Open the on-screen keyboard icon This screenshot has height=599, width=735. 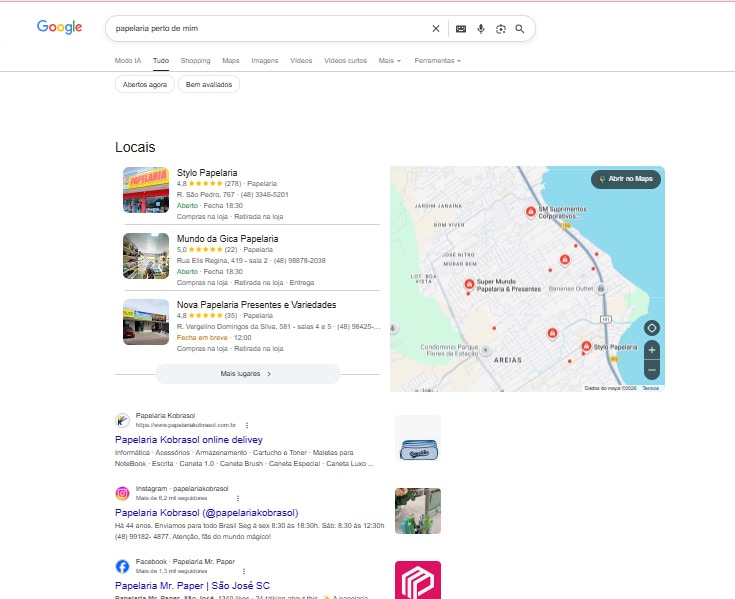pos(461,29)
